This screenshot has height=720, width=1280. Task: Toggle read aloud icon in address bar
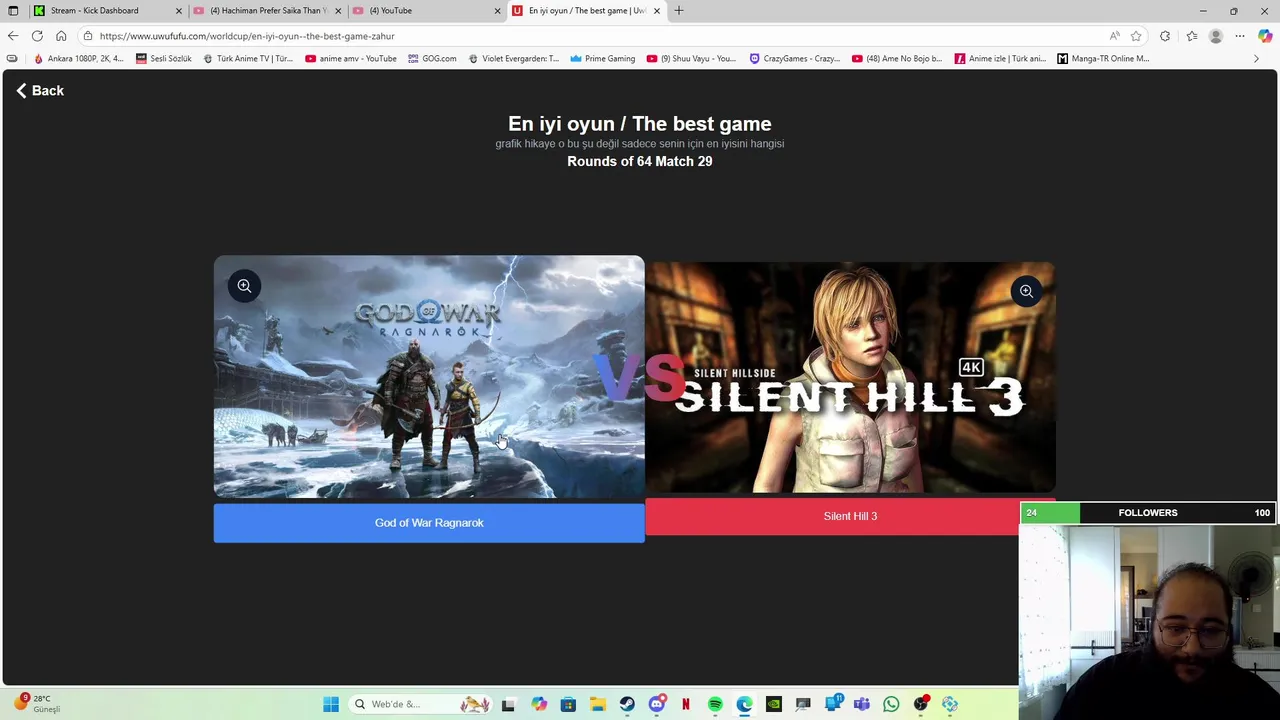pos(1114,36)
